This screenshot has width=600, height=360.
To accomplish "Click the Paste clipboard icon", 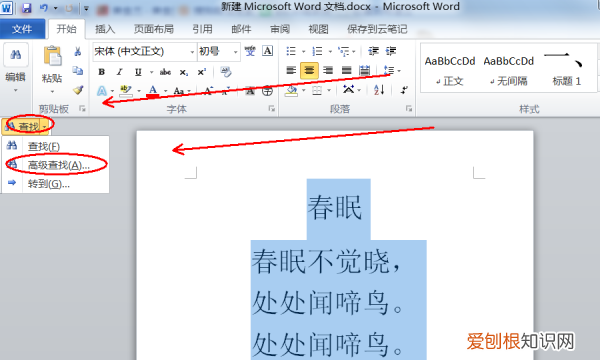I will tap(52, 56).
